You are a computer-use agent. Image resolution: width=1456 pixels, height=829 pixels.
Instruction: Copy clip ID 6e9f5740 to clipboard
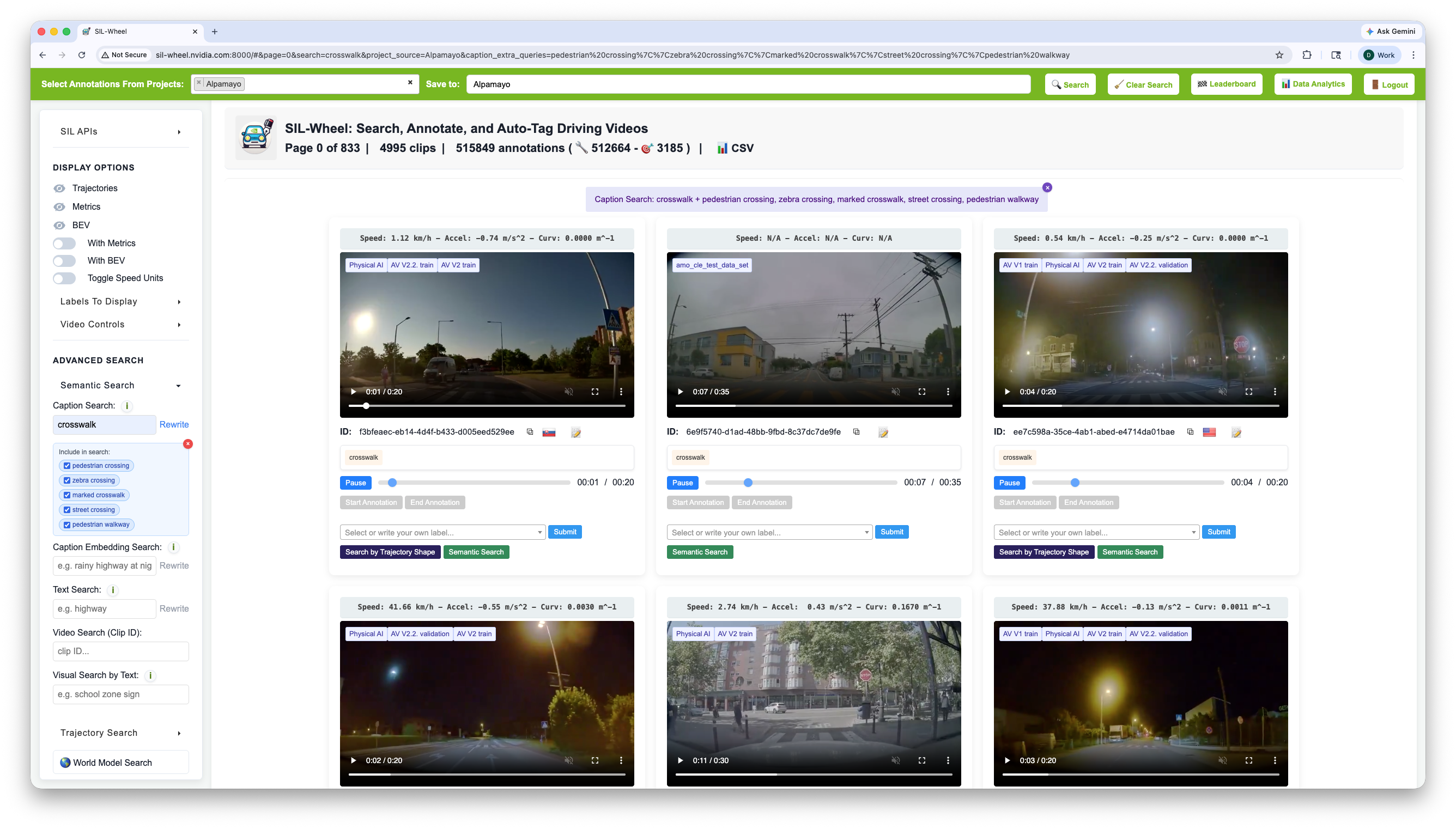tap(856, 432)
